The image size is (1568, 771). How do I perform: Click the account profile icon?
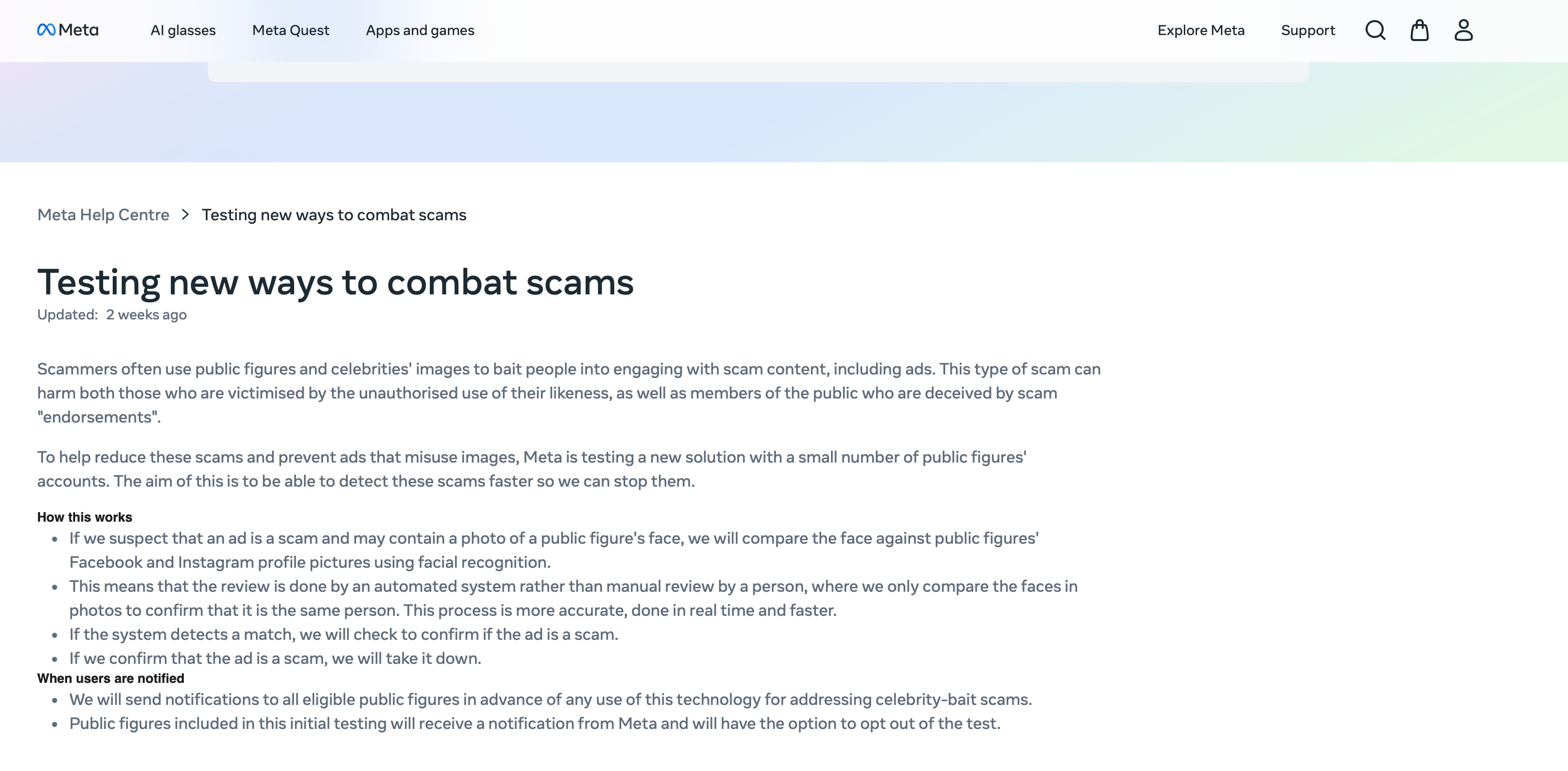point(1463,30)
